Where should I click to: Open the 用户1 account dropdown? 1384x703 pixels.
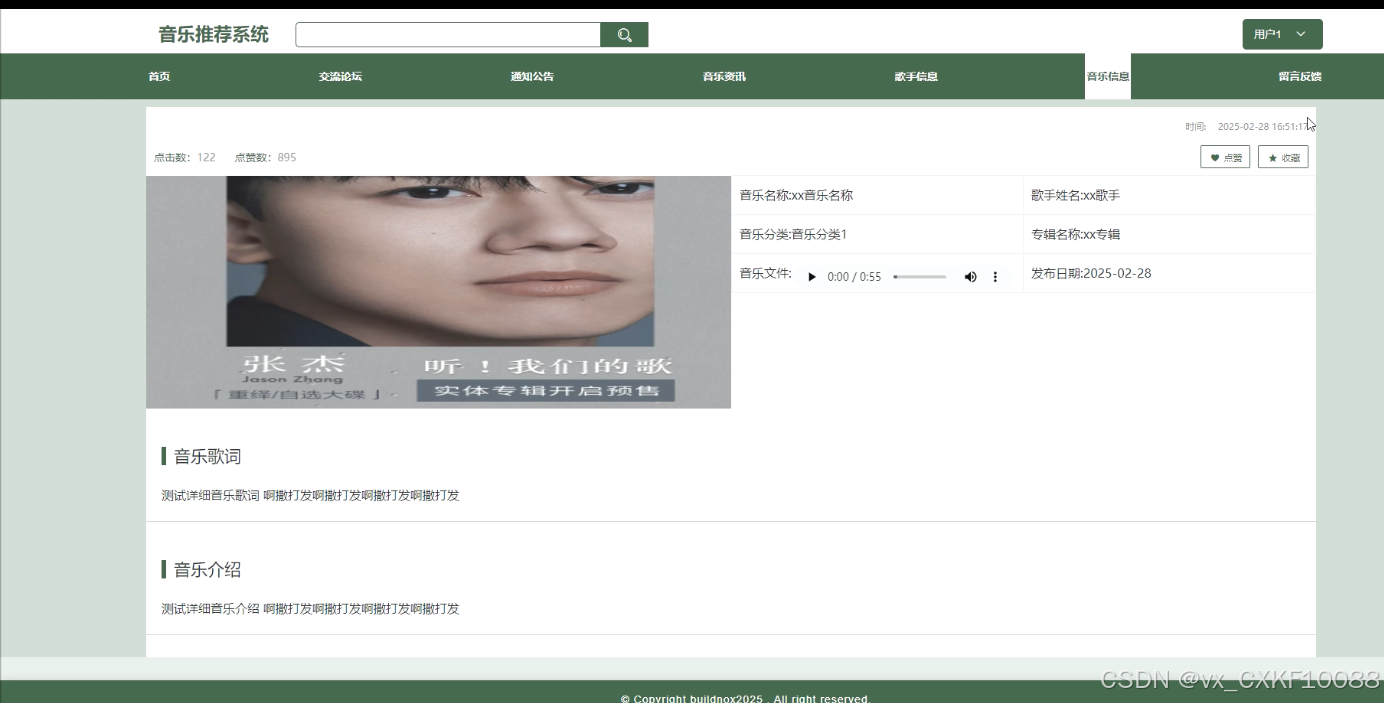tap(1282, 34)
